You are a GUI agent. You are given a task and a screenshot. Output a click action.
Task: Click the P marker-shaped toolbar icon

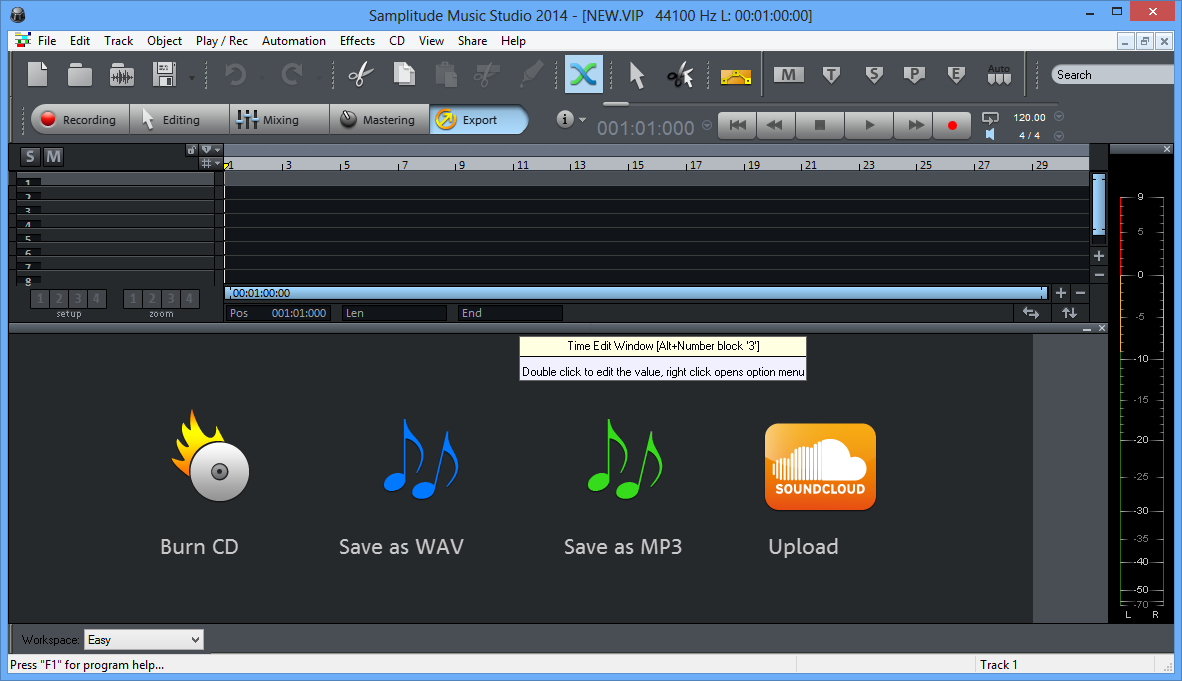point(914,75)
